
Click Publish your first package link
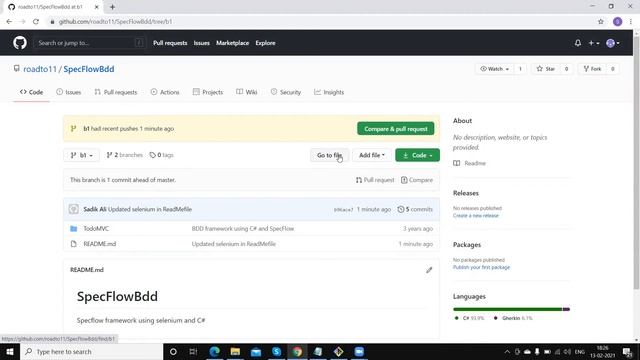click(481, 267)
